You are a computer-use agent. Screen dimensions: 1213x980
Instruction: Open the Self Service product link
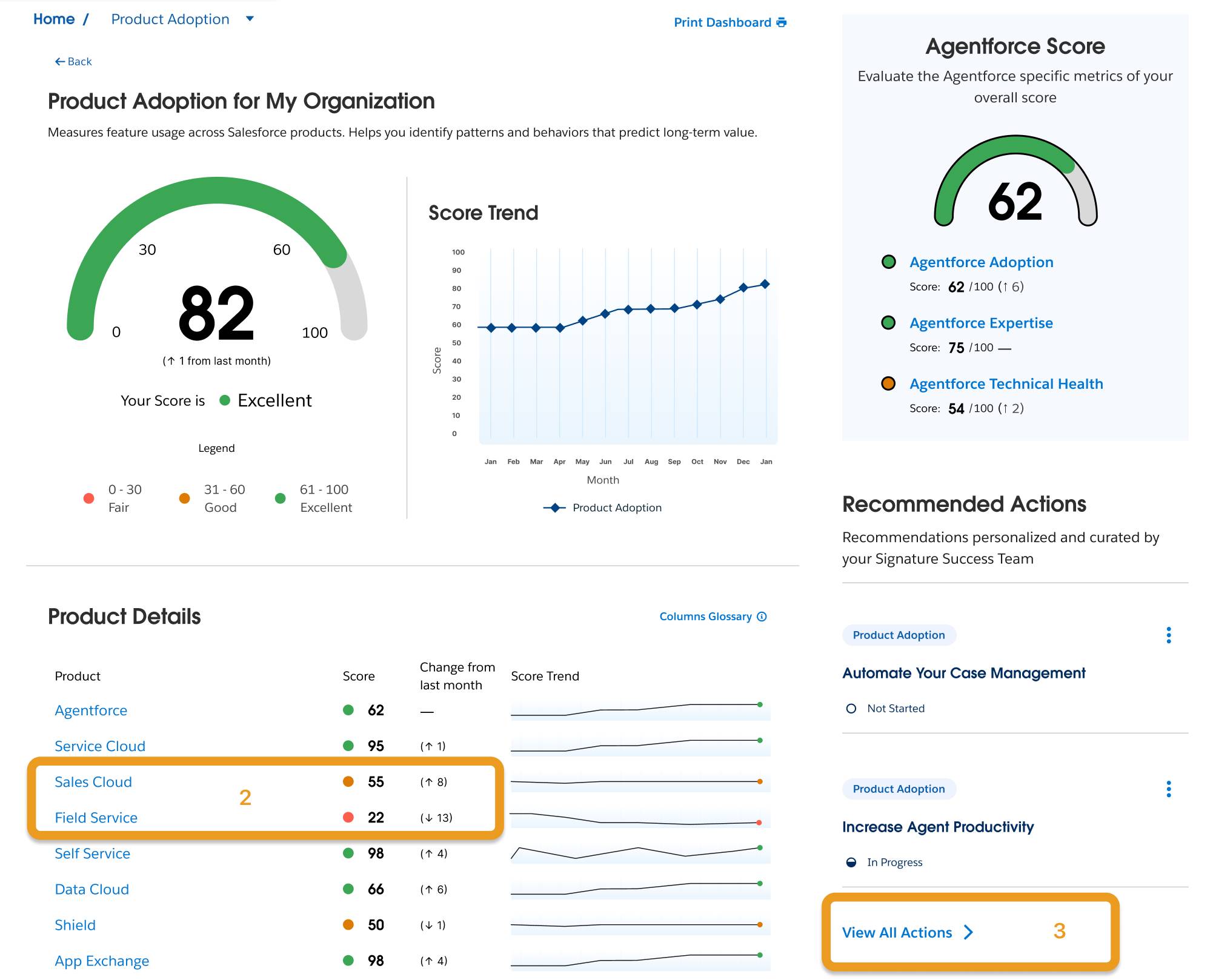(92, 853)
